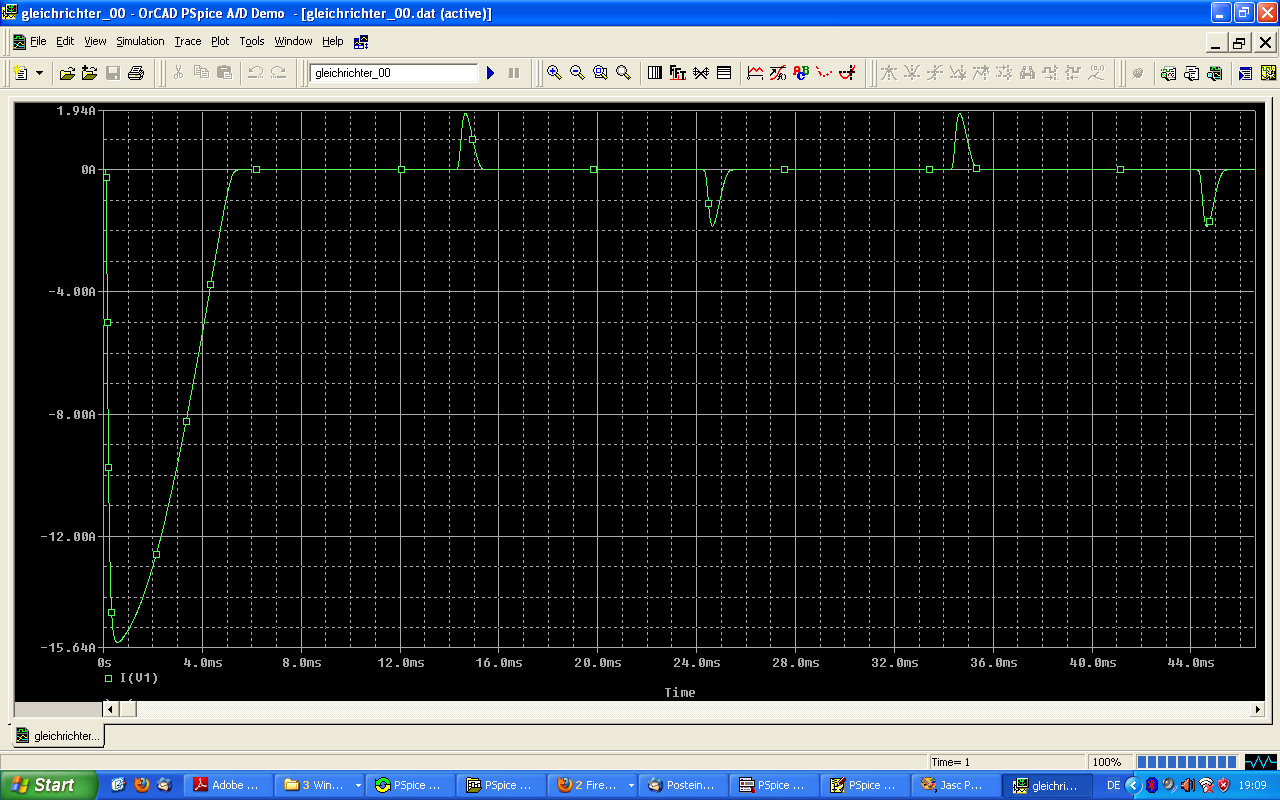Select the gleichrichter document tab at bottom
Viewport: 1280px width, 800px height.
(x=58, y=736)
